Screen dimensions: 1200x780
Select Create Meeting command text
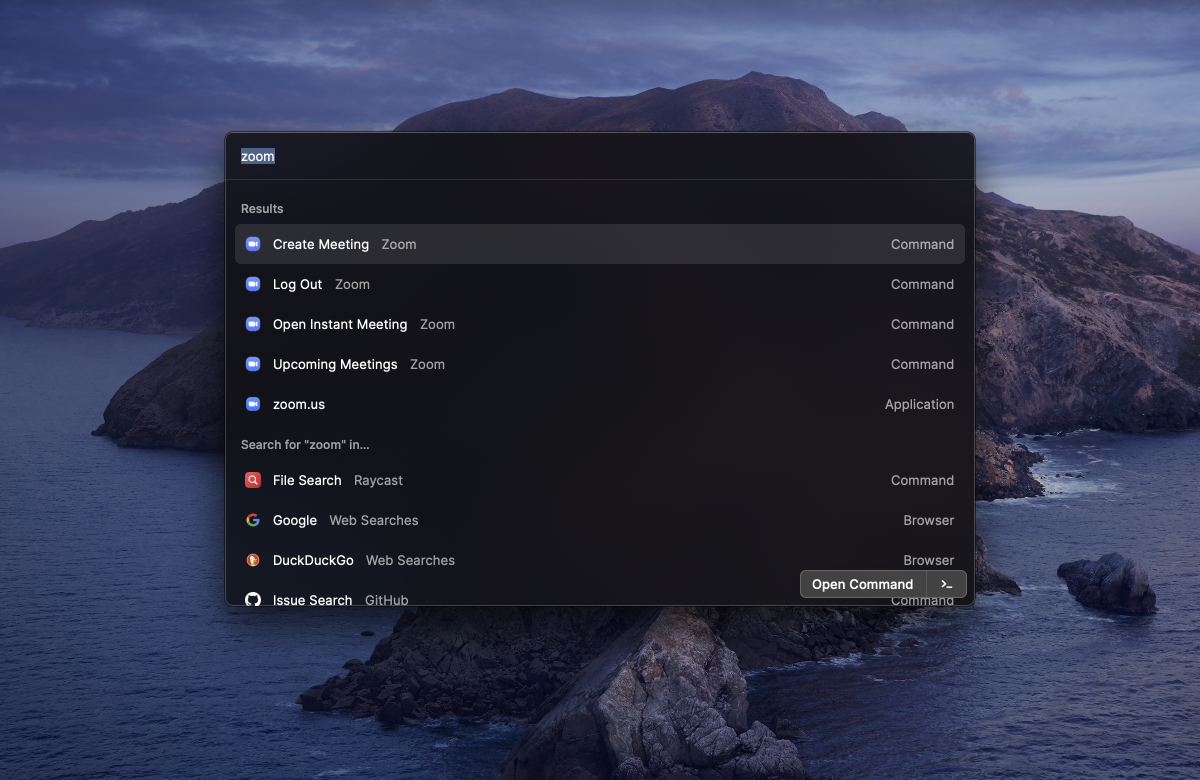321,244
